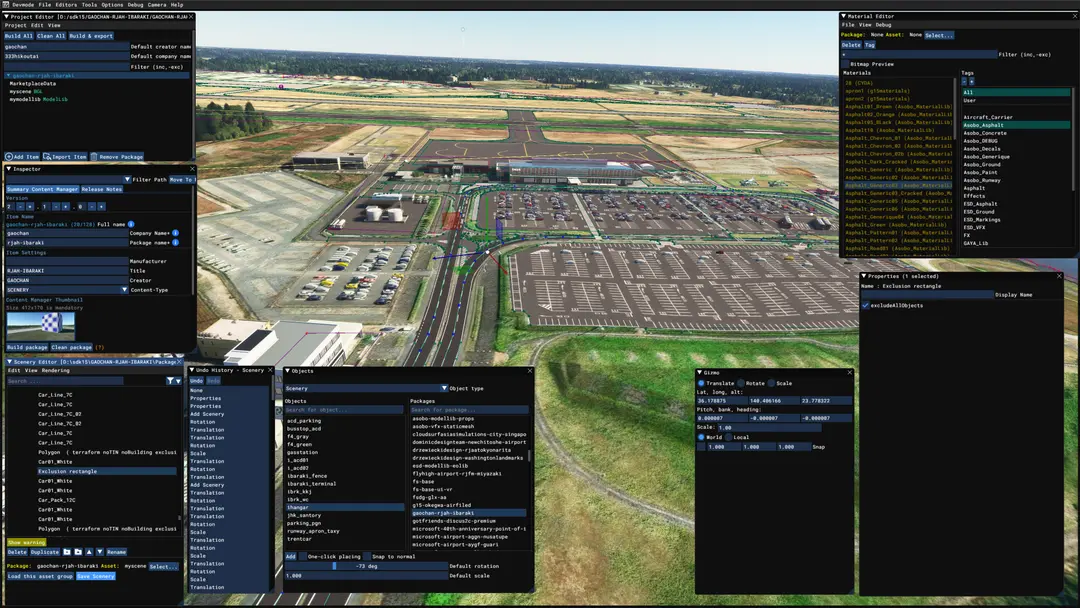Close the Objects panel
The width and height of the screenshot is (1080, 608).
pyautogui.click(x=530, y=370)
